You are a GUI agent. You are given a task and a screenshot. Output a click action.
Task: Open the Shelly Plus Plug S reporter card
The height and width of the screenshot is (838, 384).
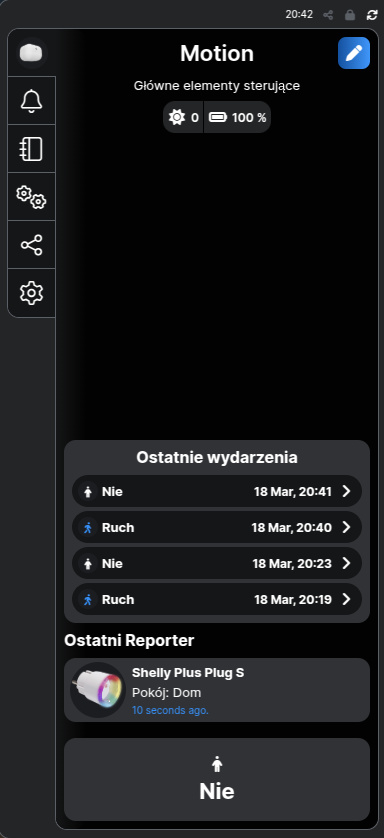point(217,690)
